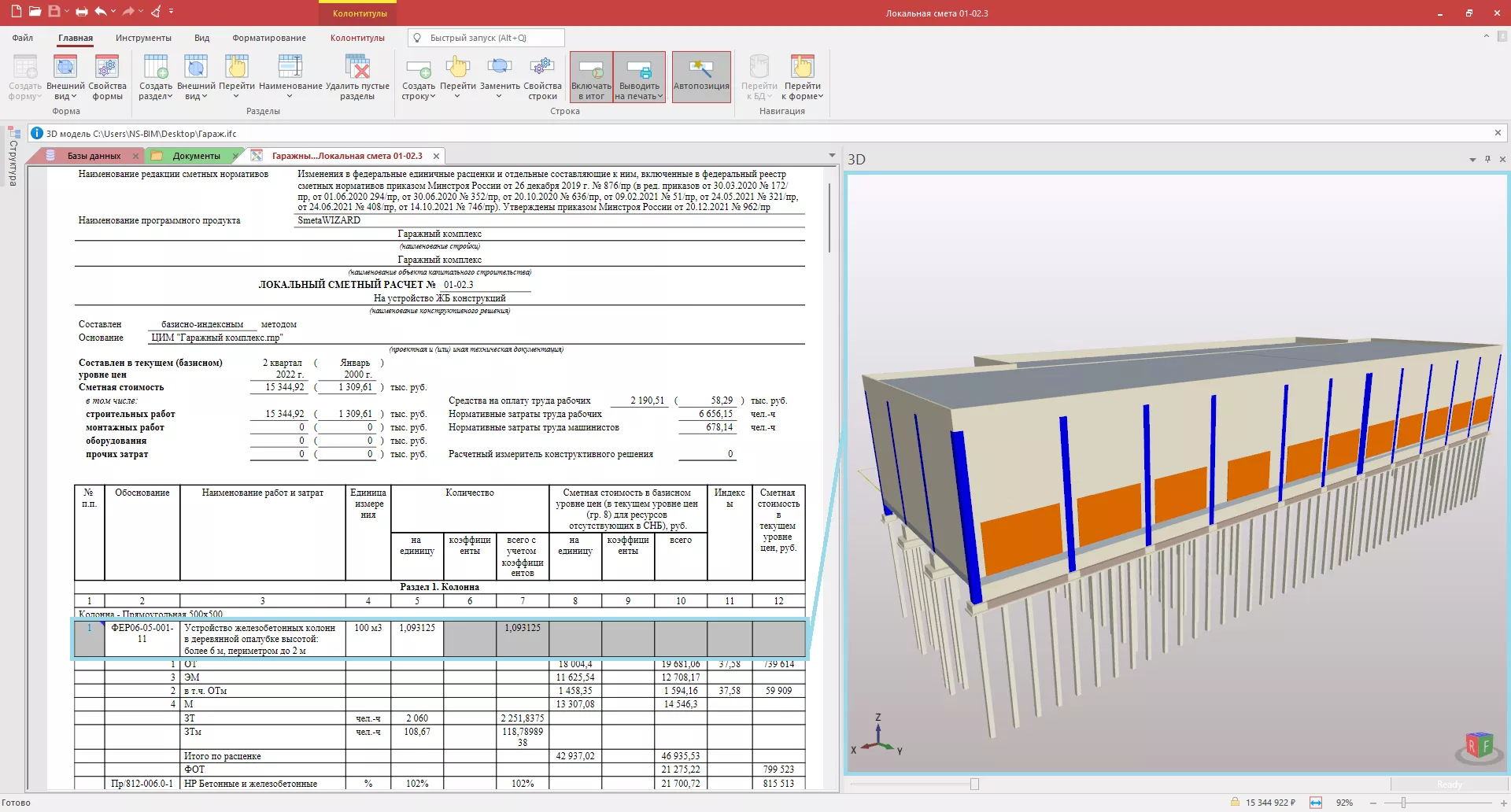This screenshot has height=812, width=1511.
Task: Click the slider handle below 3D view
Action: coord(974,784)
